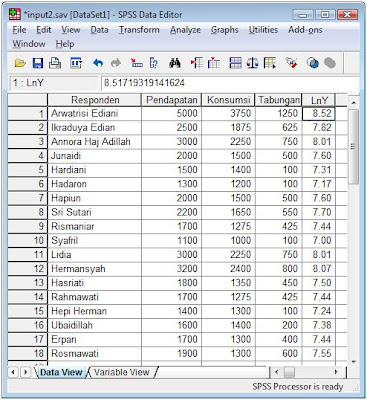The height and width of the screenshot is (400, 367).
Task: Open the Graphs menu
Action: point(225,30)
